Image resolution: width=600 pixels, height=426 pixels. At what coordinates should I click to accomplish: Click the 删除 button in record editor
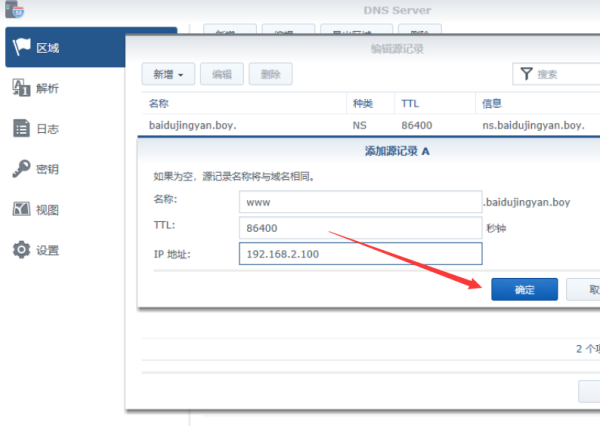click(271, 74)
